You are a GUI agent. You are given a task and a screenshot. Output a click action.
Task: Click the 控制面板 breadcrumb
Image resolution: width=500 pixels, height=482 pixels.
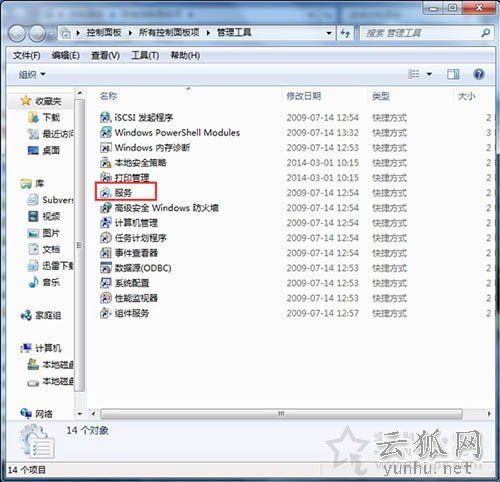point(104,33)
